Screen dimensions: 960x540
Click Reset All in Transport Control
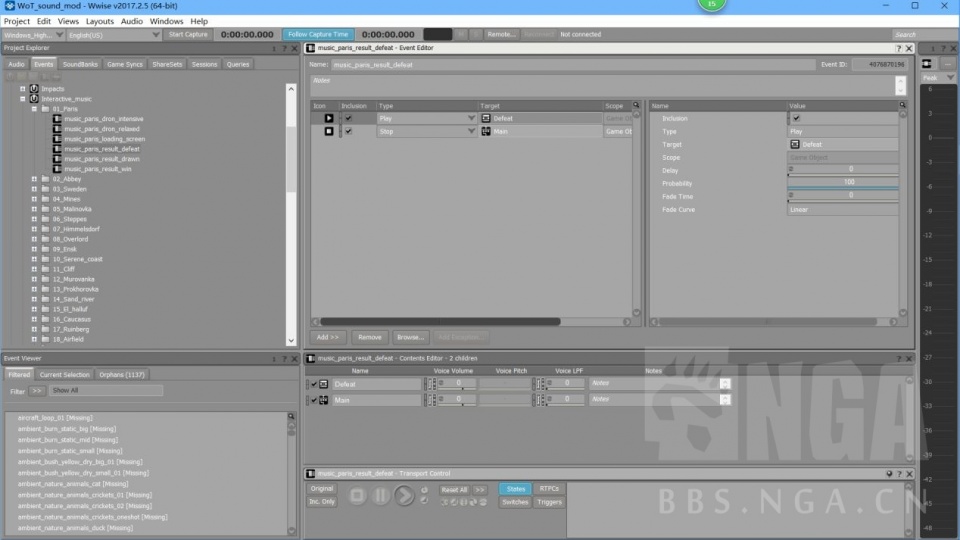[454, 490]
